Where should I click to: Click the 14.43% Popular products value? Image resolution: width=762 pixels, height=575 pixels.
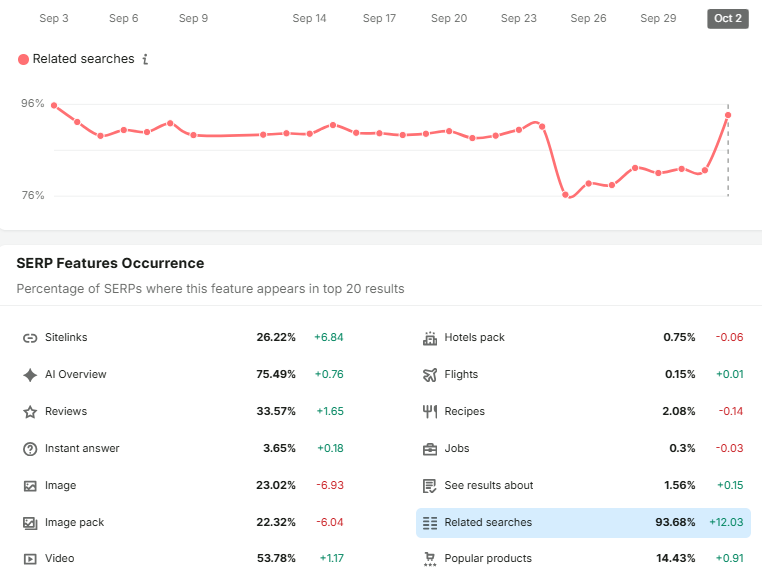[x=675, y=558]
